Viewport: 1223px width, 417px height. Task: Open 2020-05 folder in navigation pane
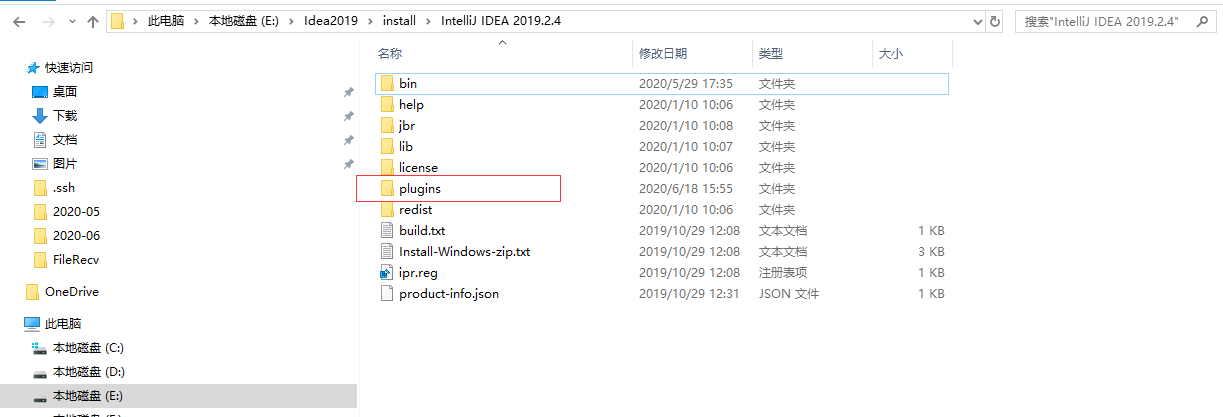(76, 211)
